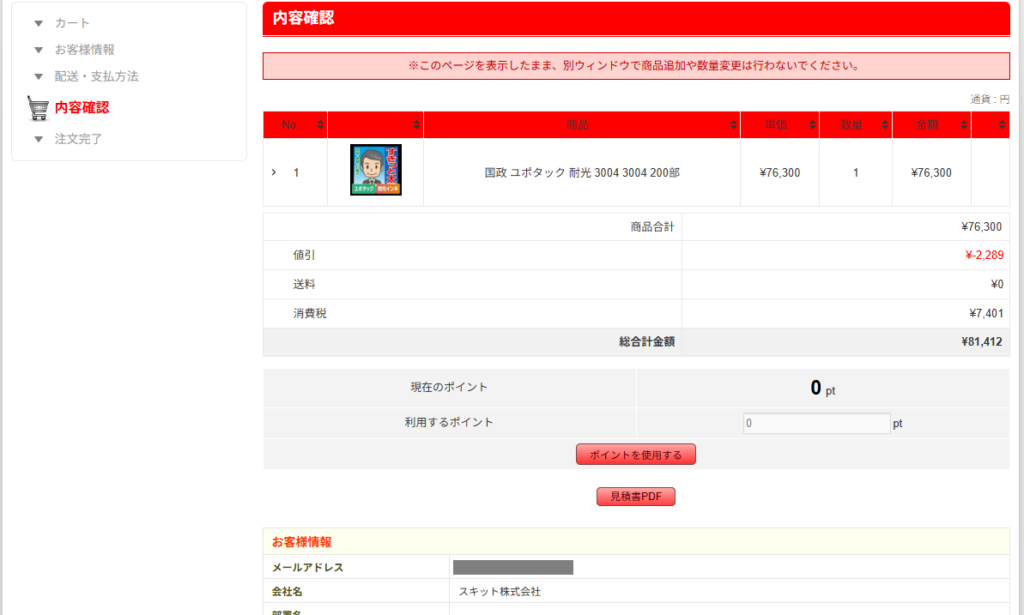1024x615 pixels.
Task: Click the 値引 row label
Action: click(x=304, y=255)
